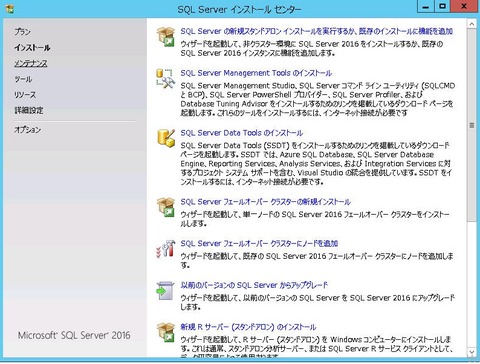Close the SQL Server Installation Center window
Screen dimensions: 480x364
[464, 7]
